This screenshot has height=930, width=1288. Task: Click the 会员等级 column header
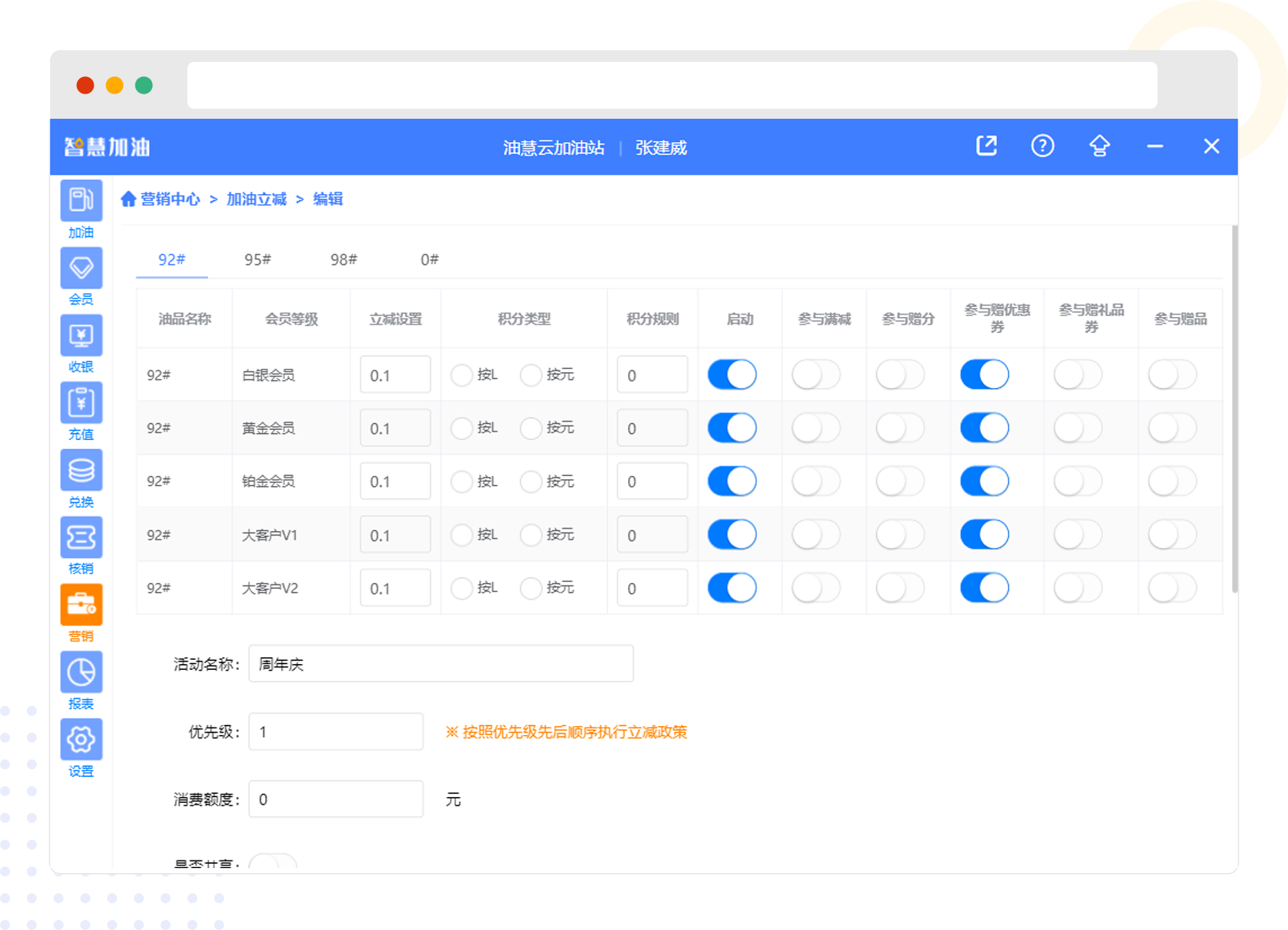click(291, 319)
